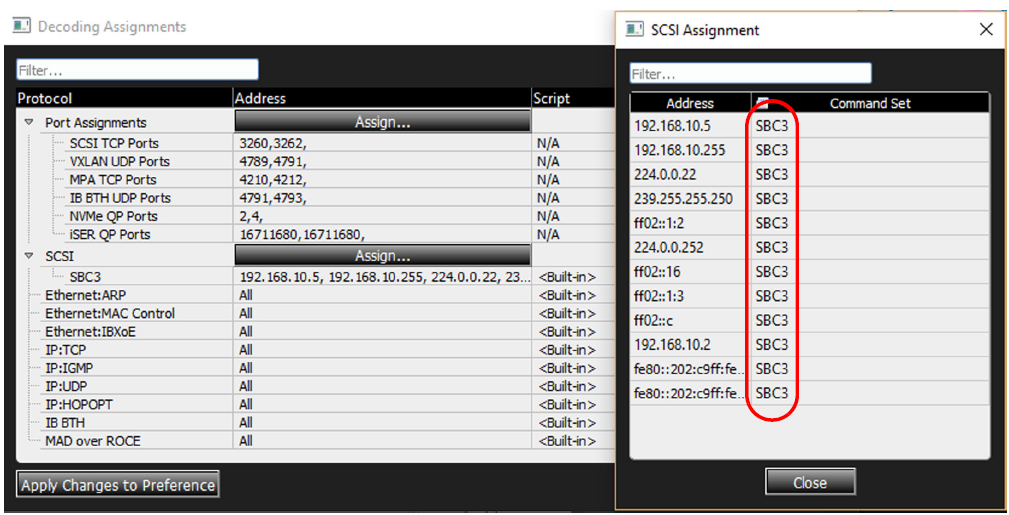1009x515 pixels.
Task: Click Assign button in SCSI row
Action: [382, 256]
